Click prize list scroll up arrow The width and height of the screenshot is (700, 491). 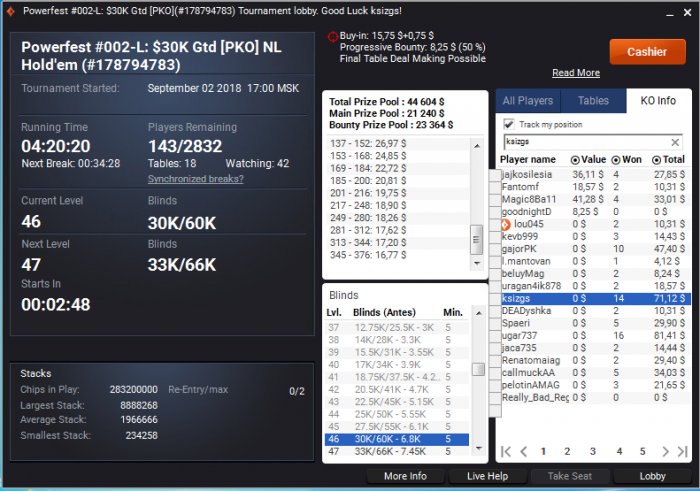click(x=477, y=146)
